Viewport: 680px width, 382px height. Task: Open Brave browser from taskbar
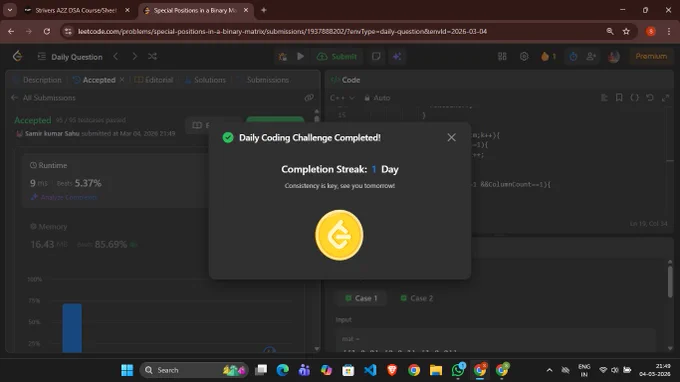click(x=392, y=370)
